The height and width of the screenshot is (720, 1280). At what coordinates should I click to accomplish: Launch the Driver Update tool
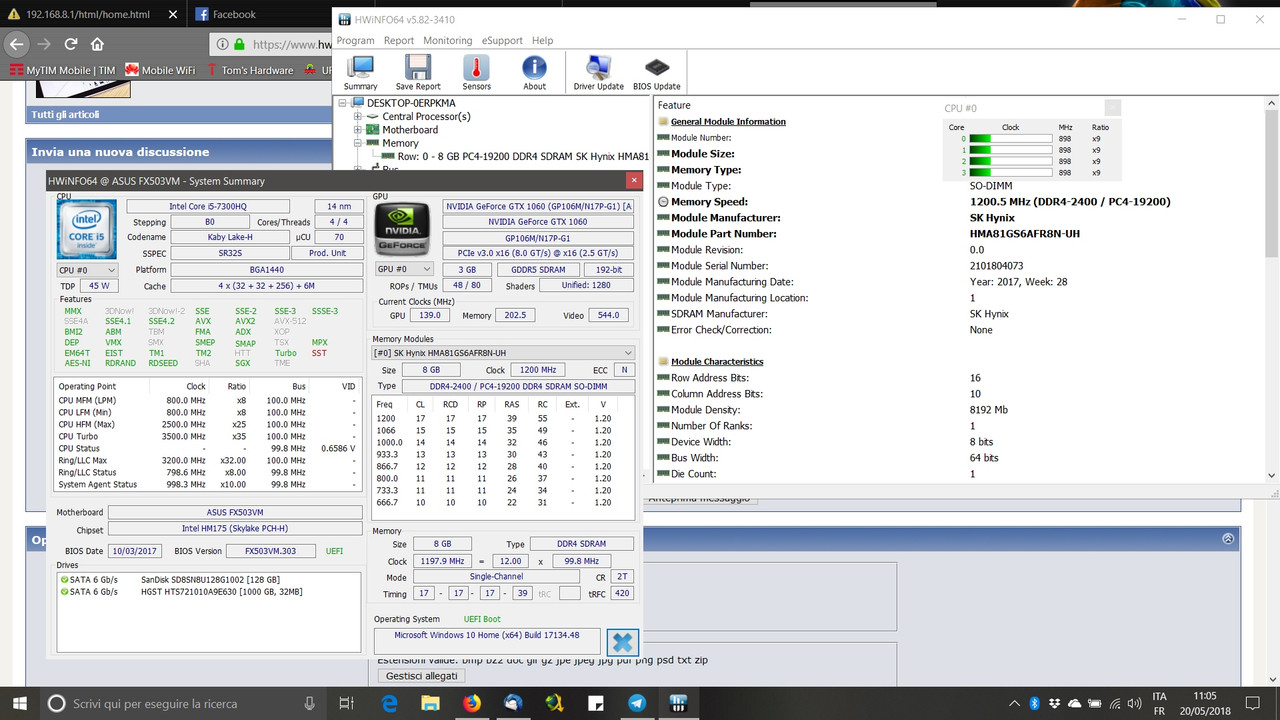tap(598, 73)
